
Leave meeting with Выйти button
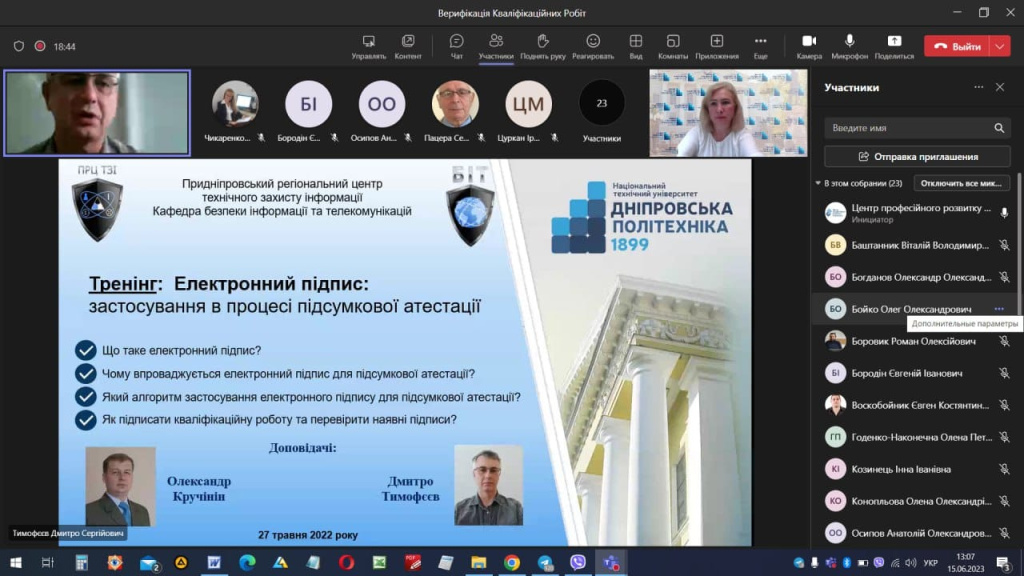click(957, 46)
